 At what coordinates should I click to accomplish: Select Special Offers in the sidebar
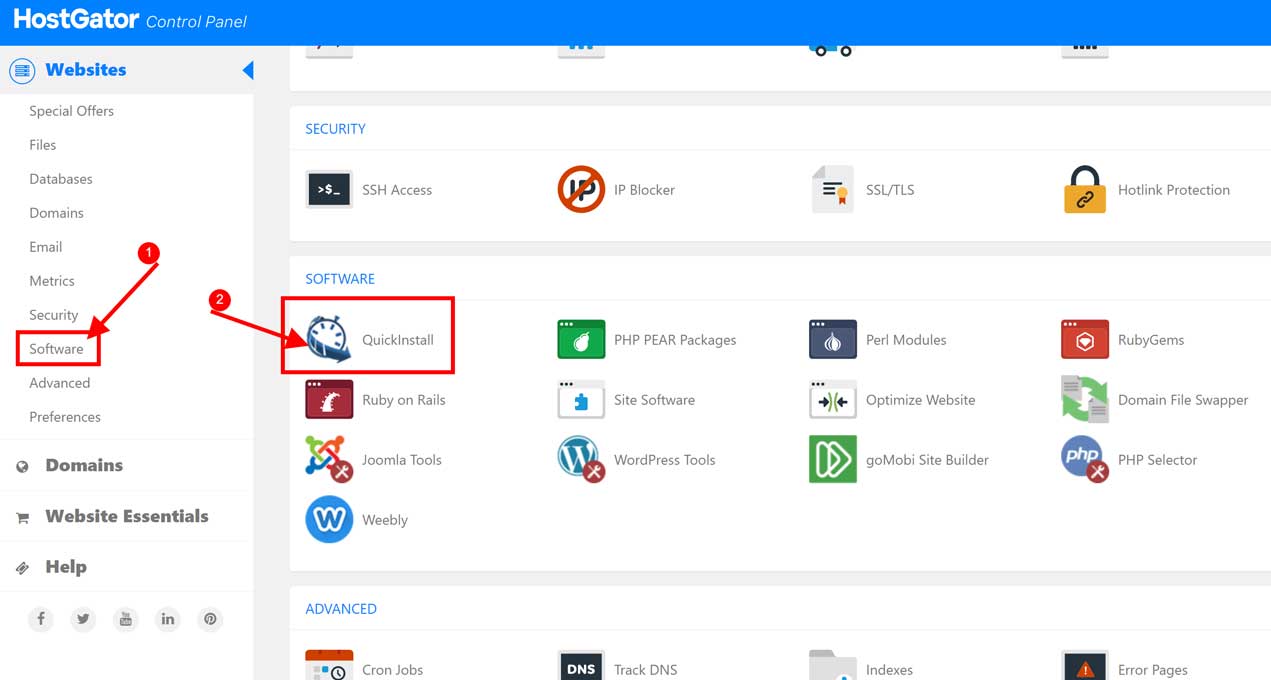(x=71, y=111)
